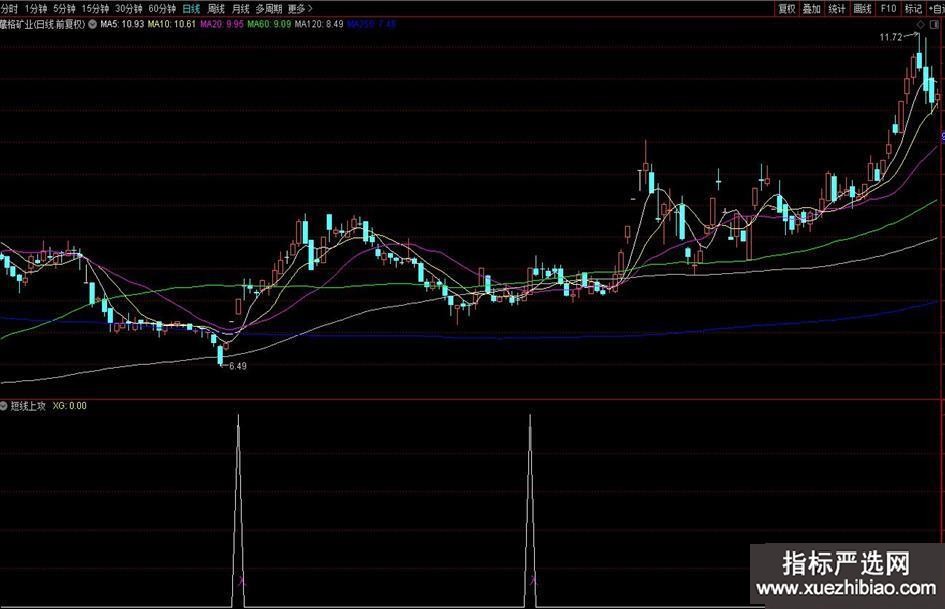Screen dimensions: 945x609
Task: Click the candlestick at the 11.72 high
Action: coord(919,60)
